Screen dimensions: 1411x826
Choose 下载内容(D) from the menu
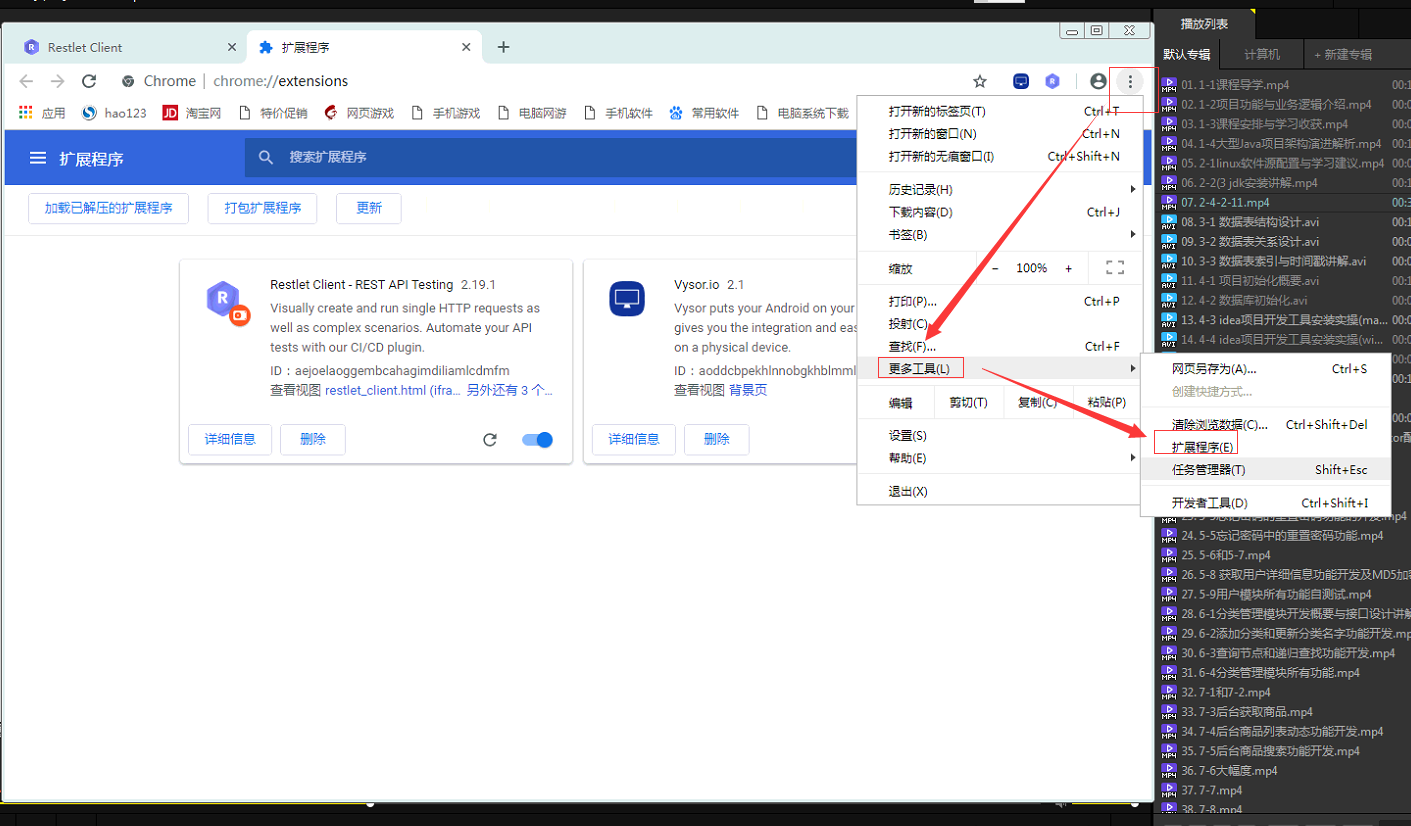point(1000,212)
